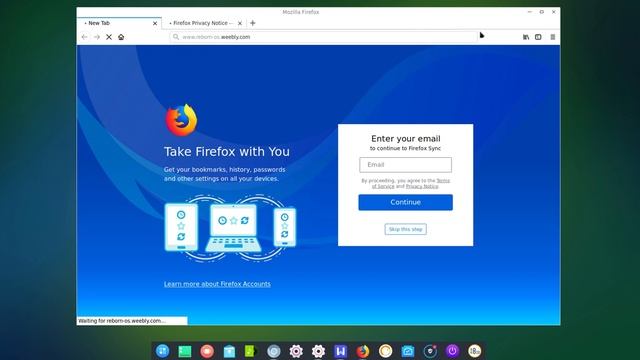
Task: Click the 'Take Firefox with You' heading
Action: pyautogui.click(x=227, y=152)
